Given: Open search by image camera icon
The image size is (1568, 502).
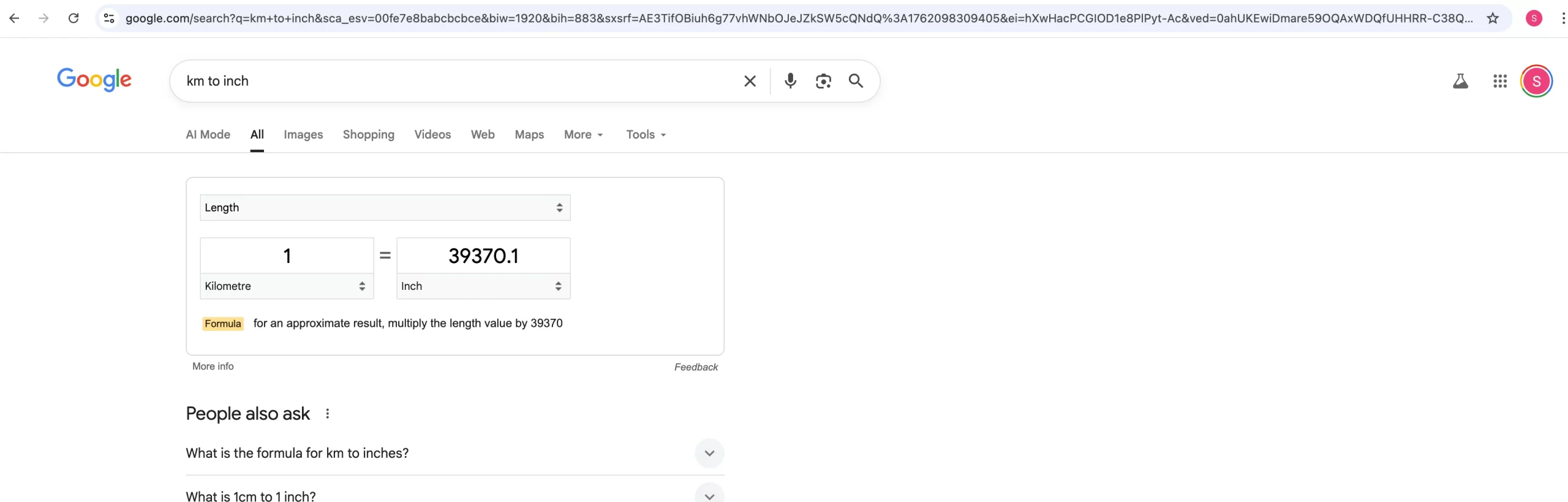Looking at the screenshot, I should (823, 81).
